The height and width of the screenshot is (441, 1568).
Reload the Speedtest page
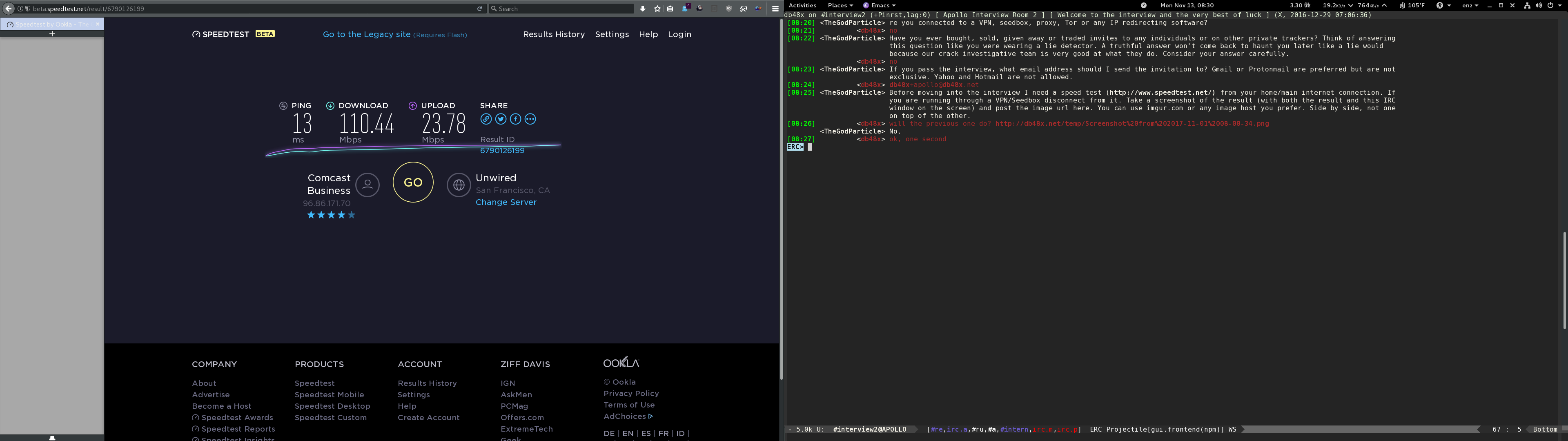pyautogui.click(x=480, y=9)
